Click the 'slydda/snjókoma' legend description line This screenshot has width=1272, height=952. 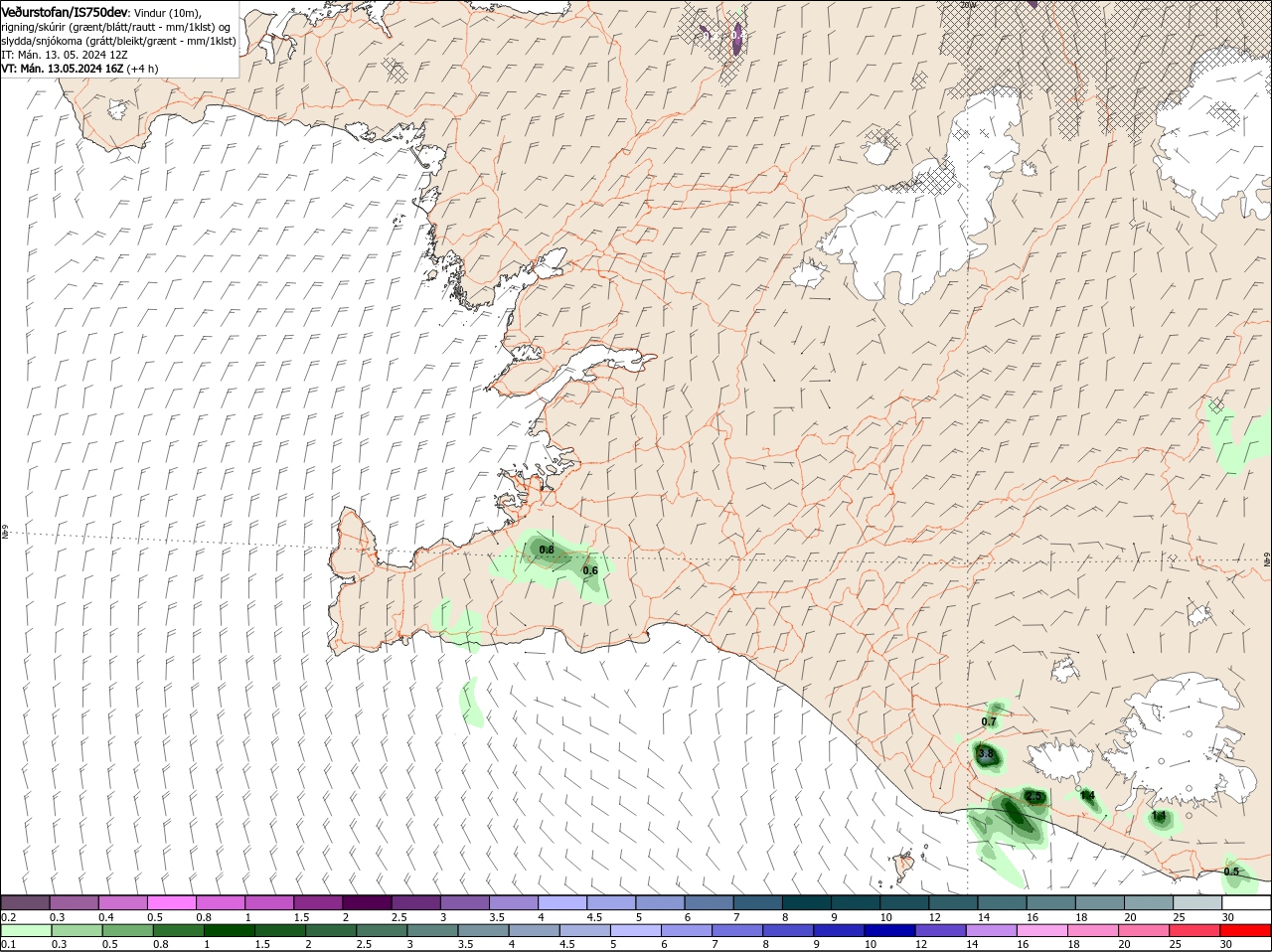tap(118, 41)
